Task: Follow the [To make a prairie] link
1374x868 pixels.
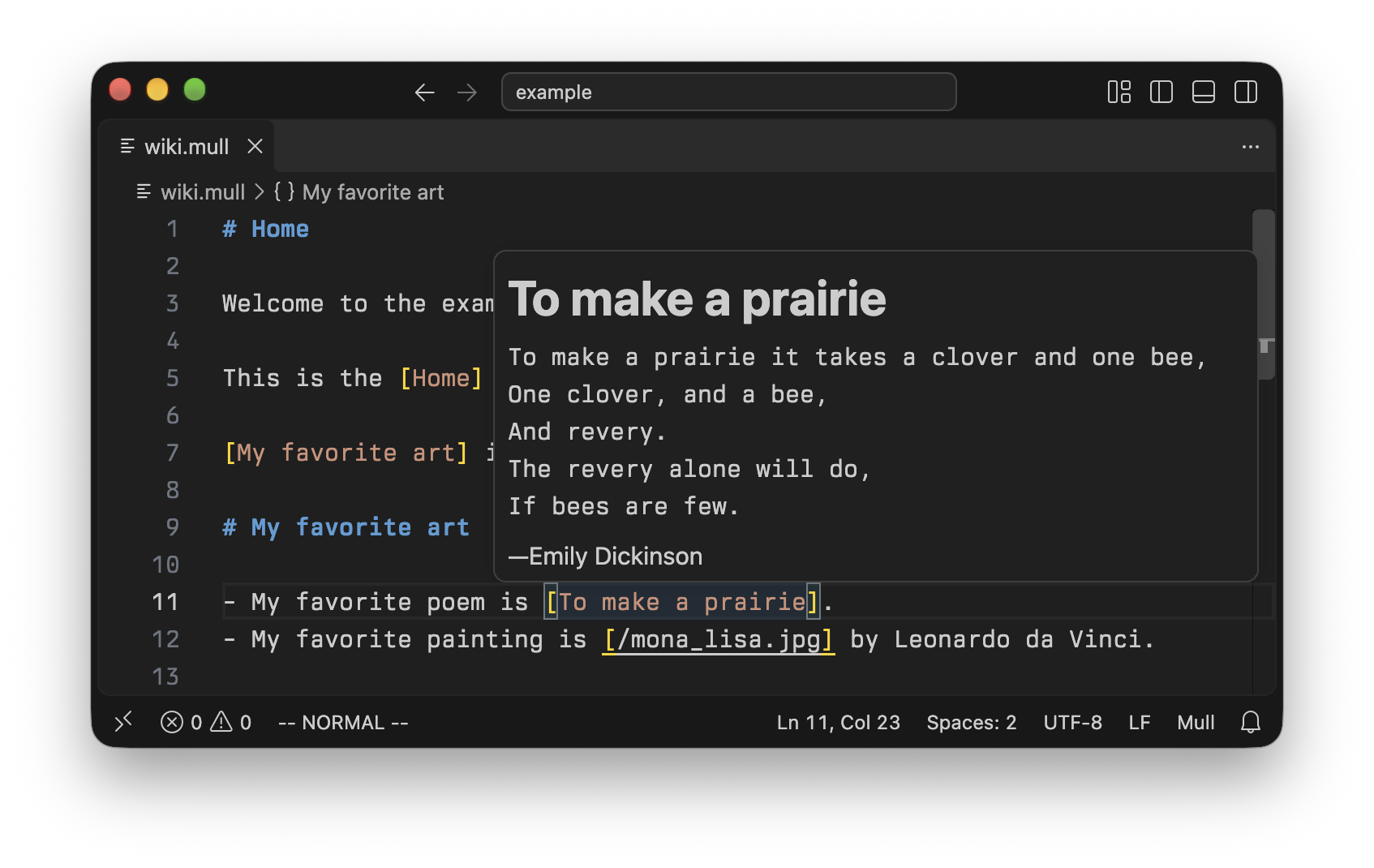Action: (x=682, y=602)
